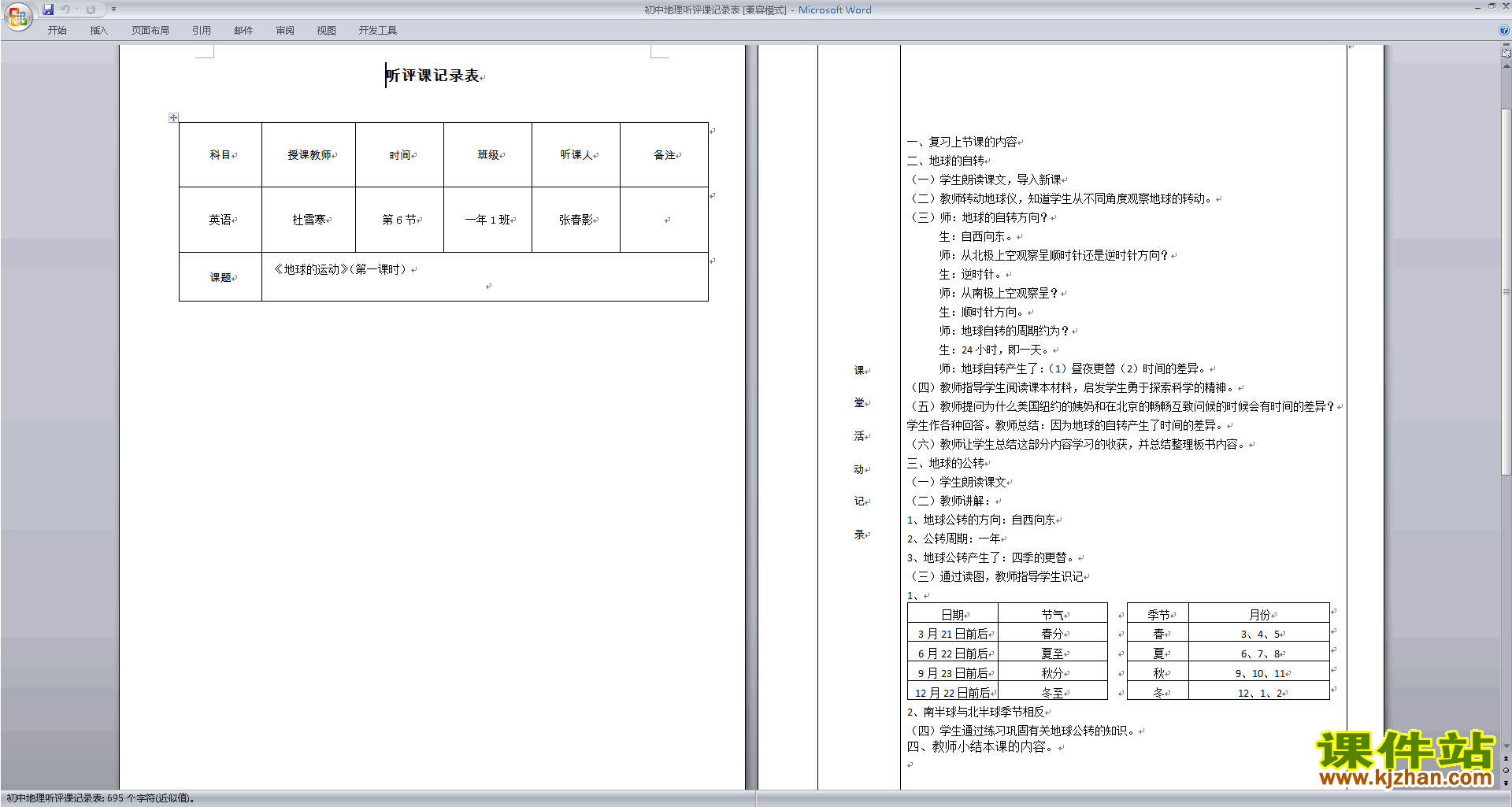Click the 听课人 header cell
This screenshot has height=807, width=1512.
[576, 155]
